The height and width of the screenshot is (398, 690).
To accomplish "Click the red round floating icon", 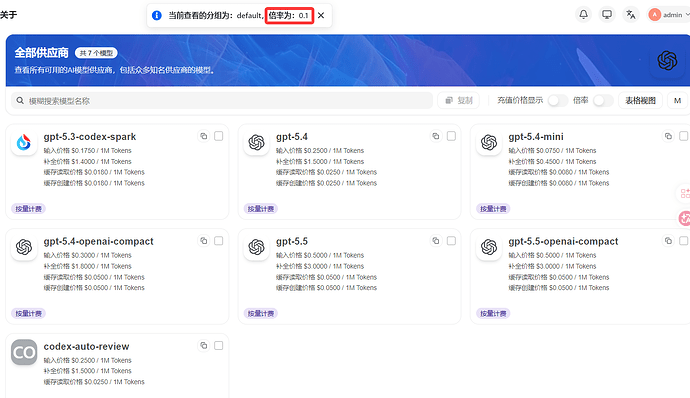I will (685, 218).
